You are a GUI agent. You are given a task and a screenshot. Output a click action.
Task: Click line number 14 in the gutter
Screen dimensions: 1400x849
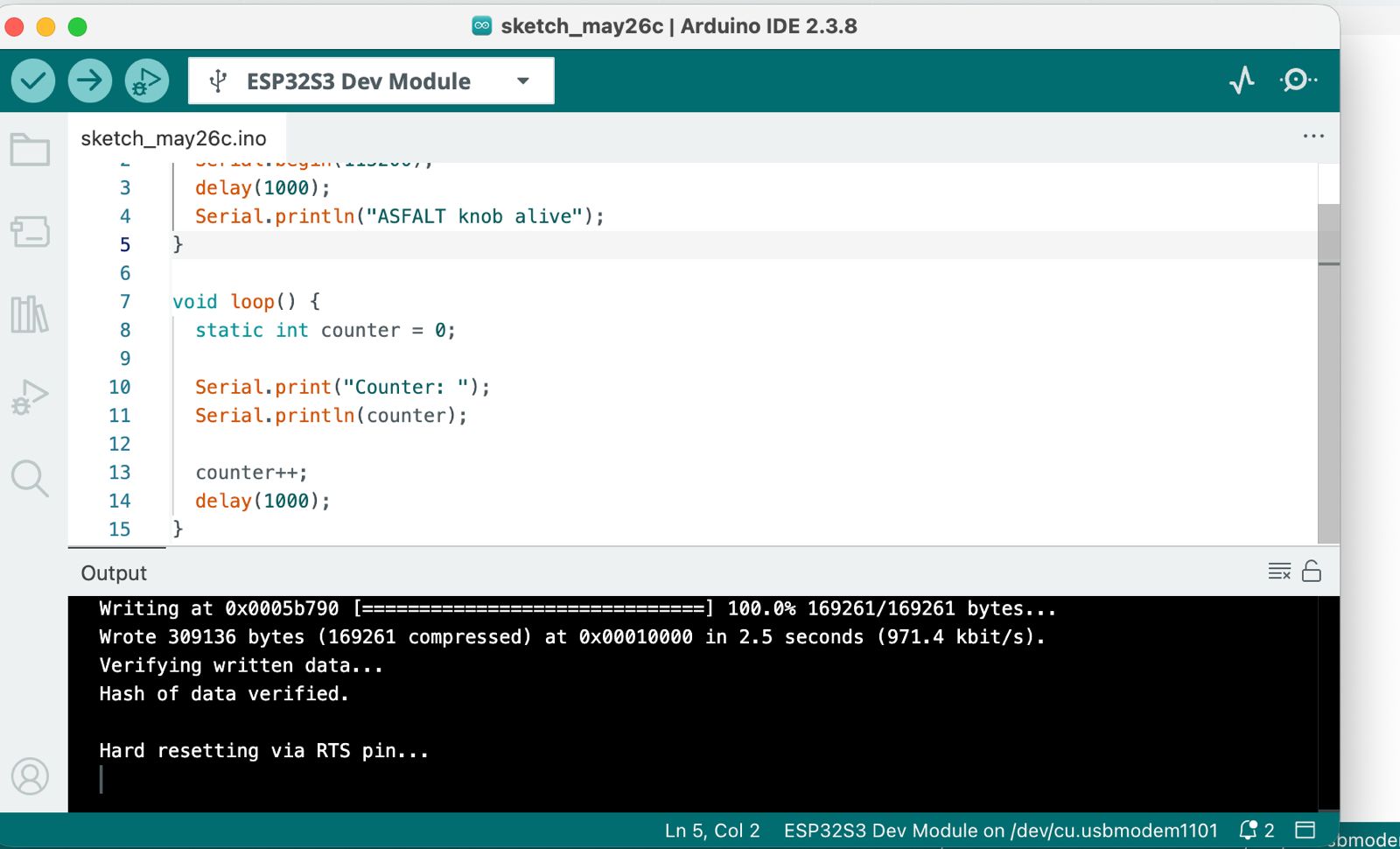[120, 501]
